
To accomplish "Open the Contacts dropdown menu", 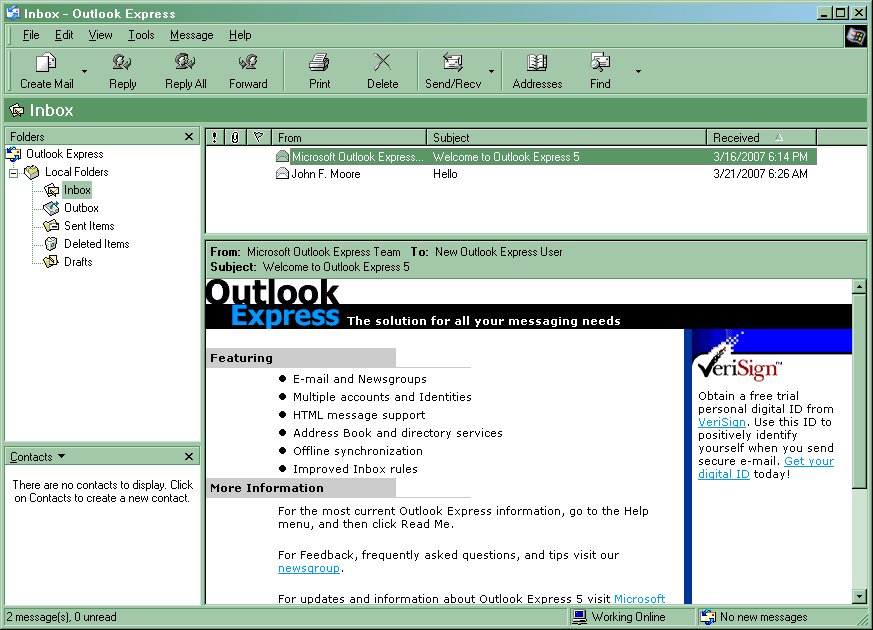I will point(61,456).
